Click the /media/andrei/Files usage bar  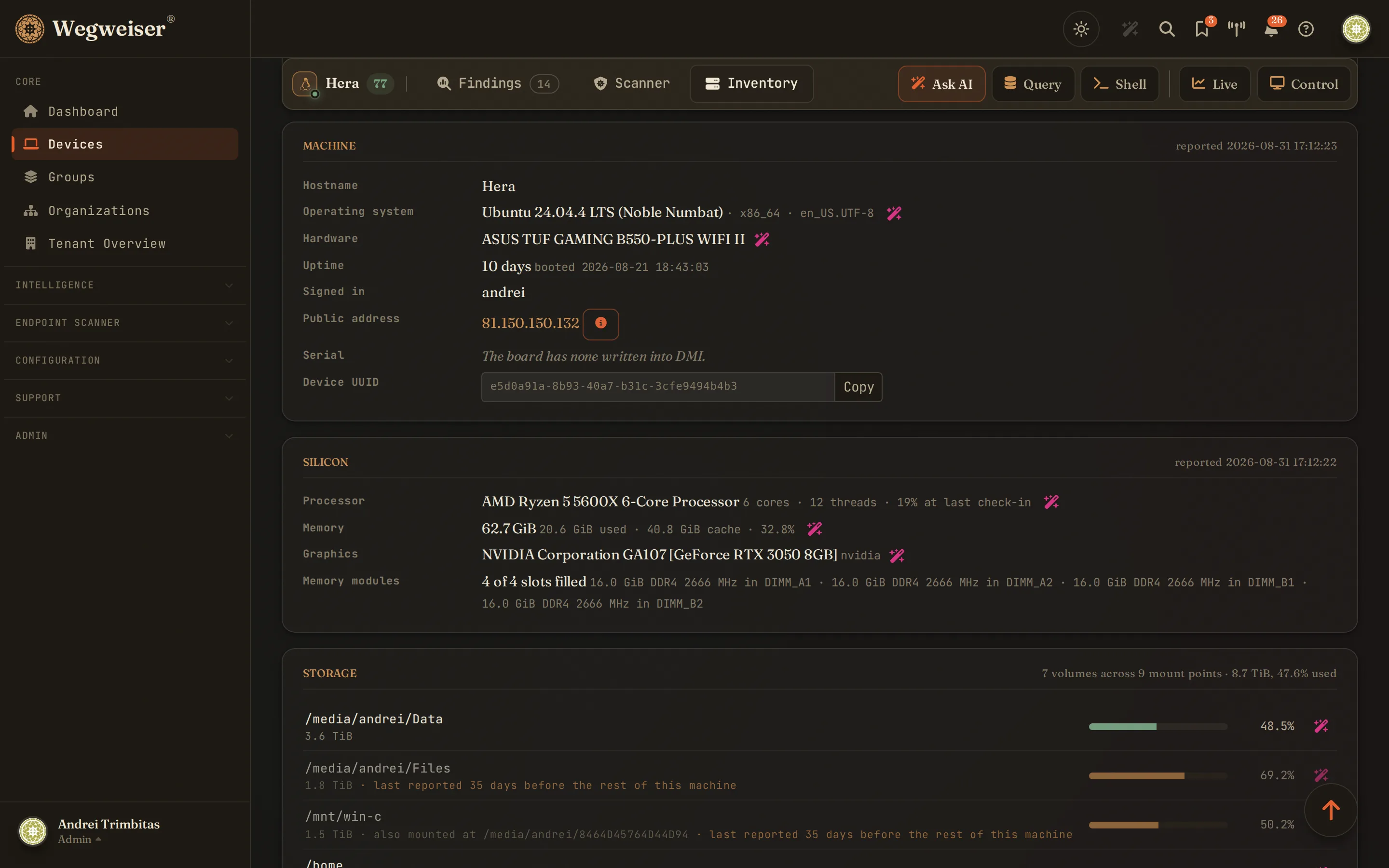(x=1157, y=776)
